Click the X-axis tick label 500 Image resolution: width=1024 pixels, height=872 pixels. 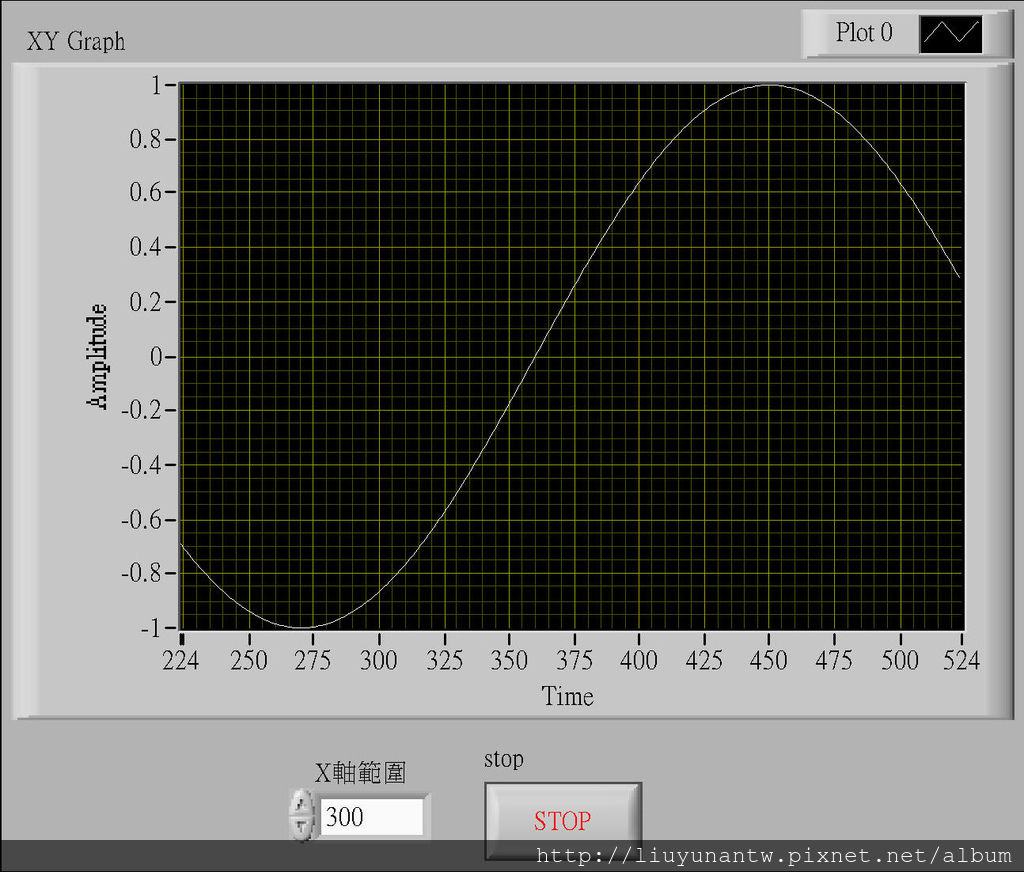coord(900,661)
